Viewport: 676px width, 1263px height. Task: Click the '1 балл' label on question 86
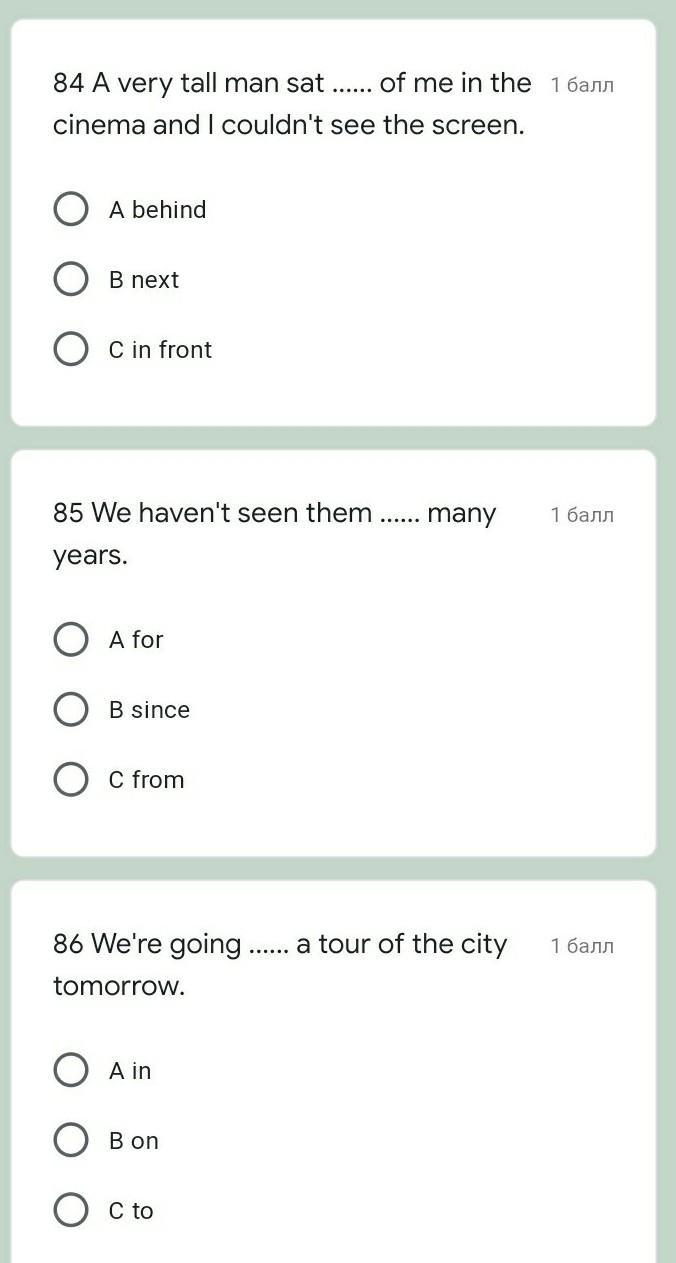tap(582, 946)
